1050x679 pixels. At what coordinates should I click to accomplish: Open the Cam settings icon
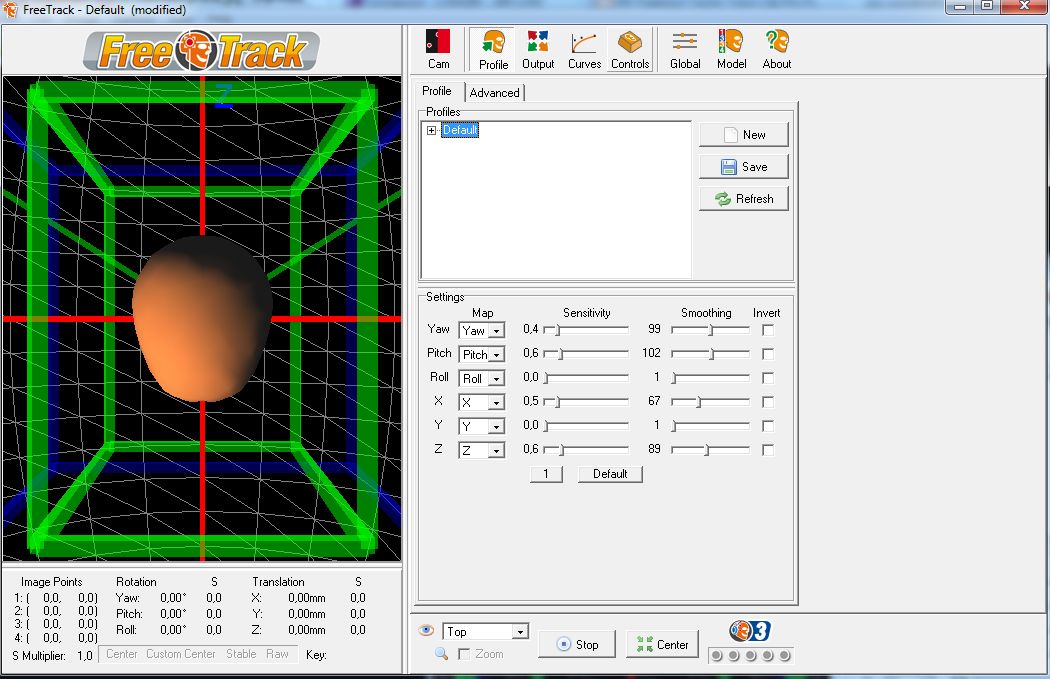(438, 49)
